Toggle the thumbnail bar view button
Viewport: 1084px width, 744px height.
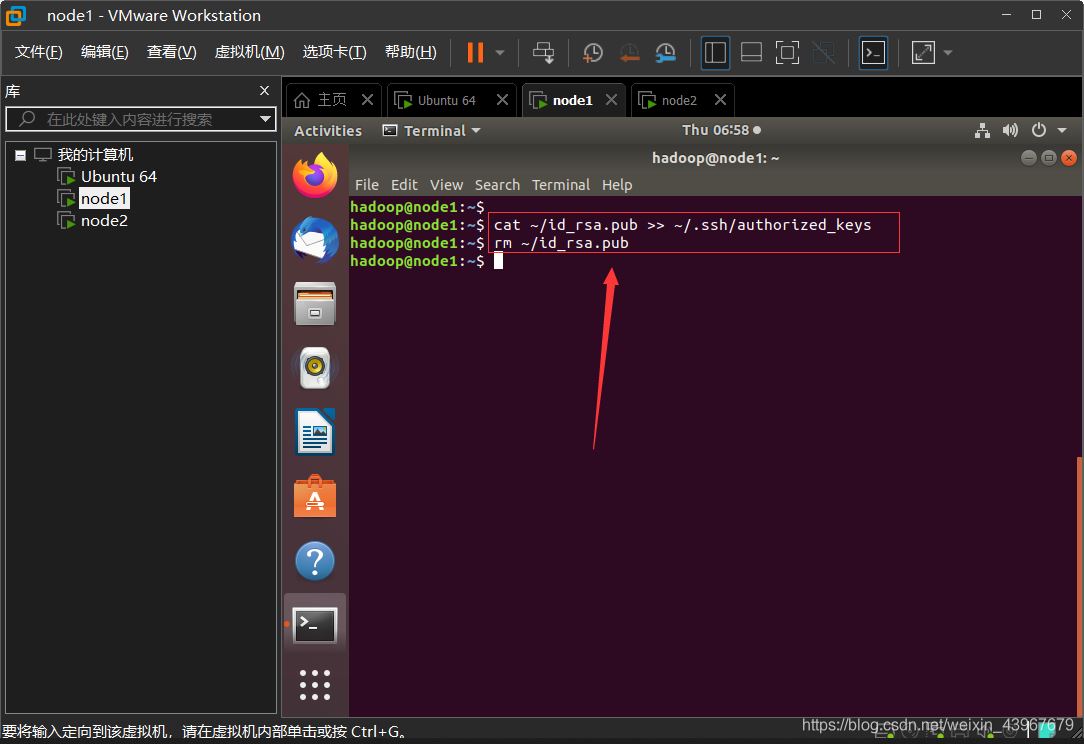tap(751, 53)
